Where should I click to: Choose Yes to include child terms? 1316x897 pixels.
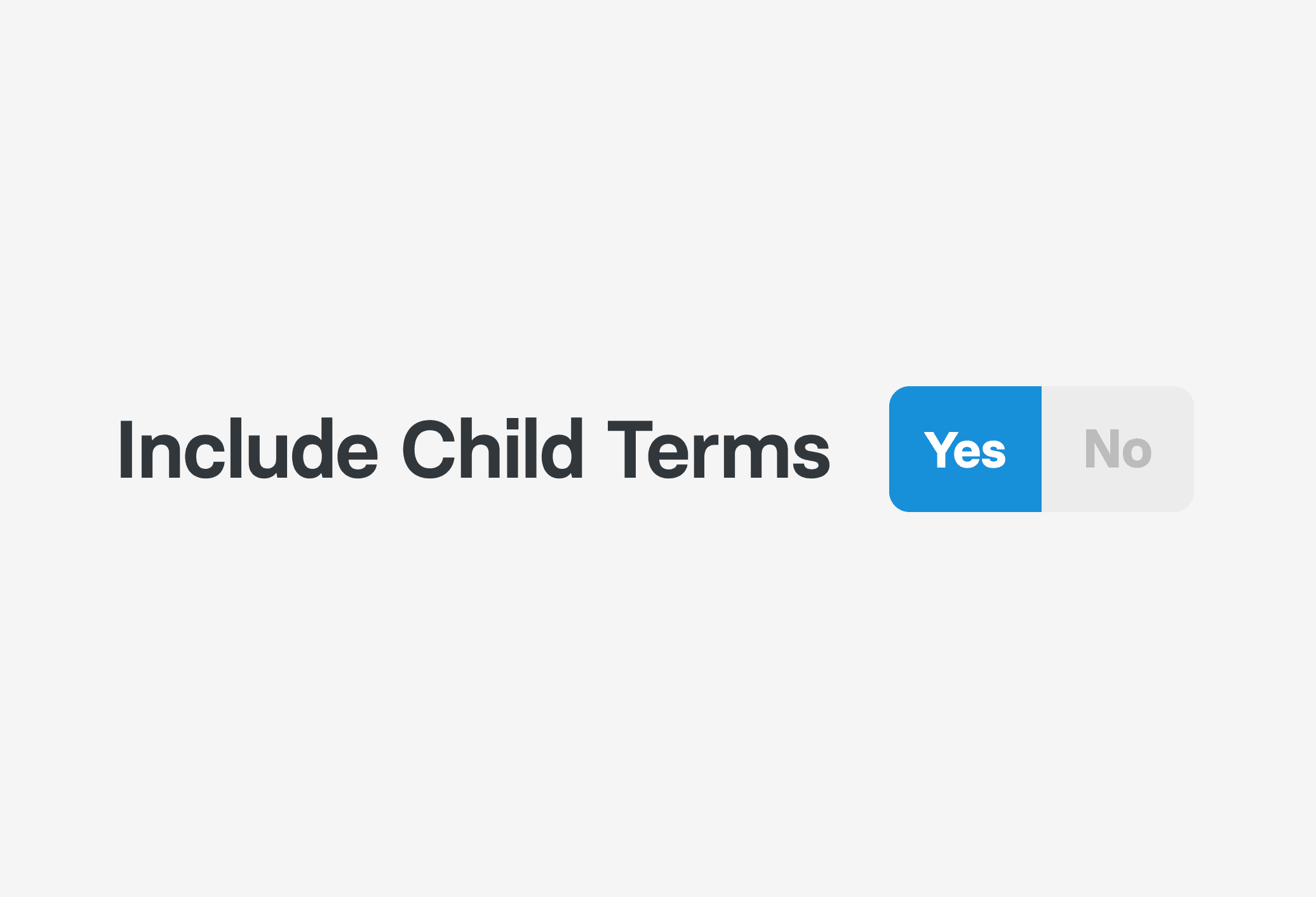965,449
